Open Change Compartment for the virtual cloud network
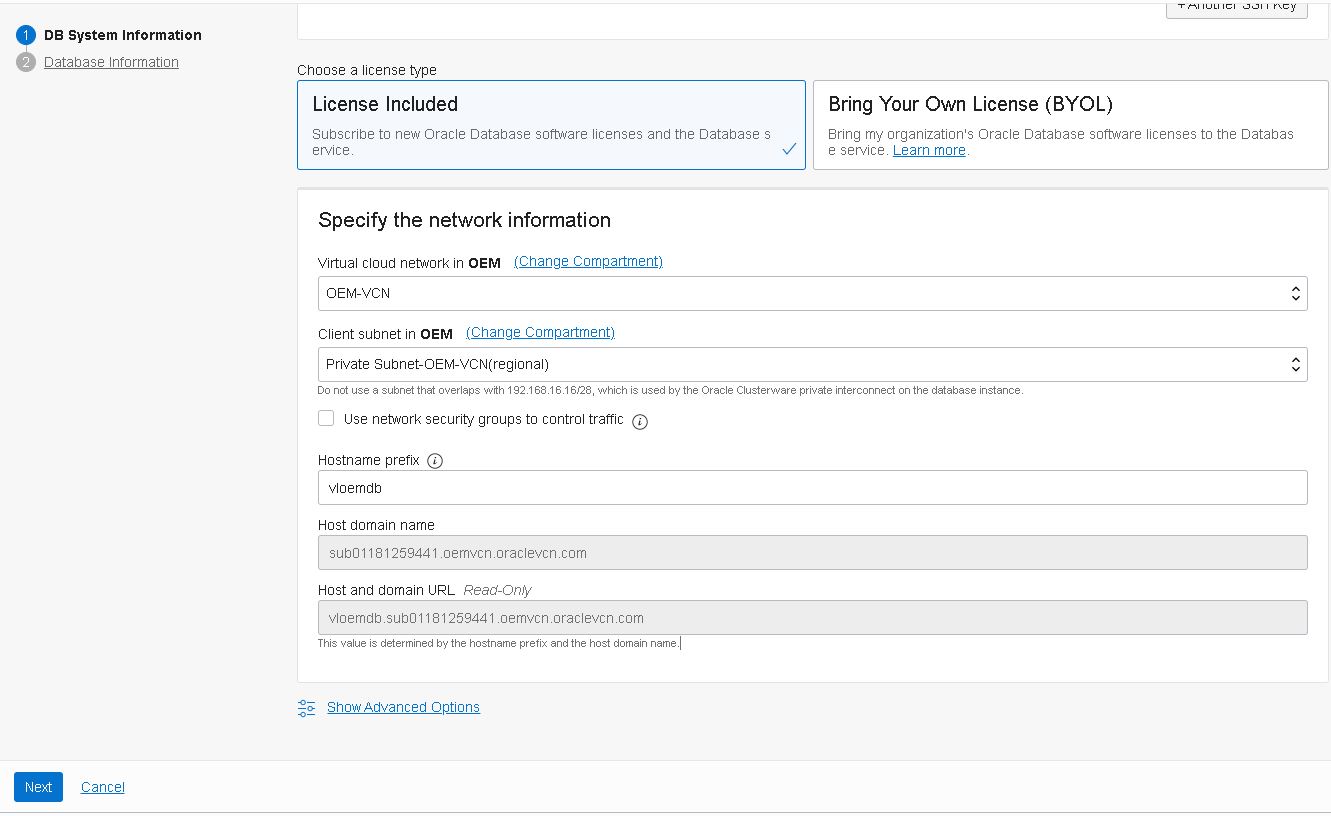The height and width of the screenshot is (816, 1331). point(587,261)
